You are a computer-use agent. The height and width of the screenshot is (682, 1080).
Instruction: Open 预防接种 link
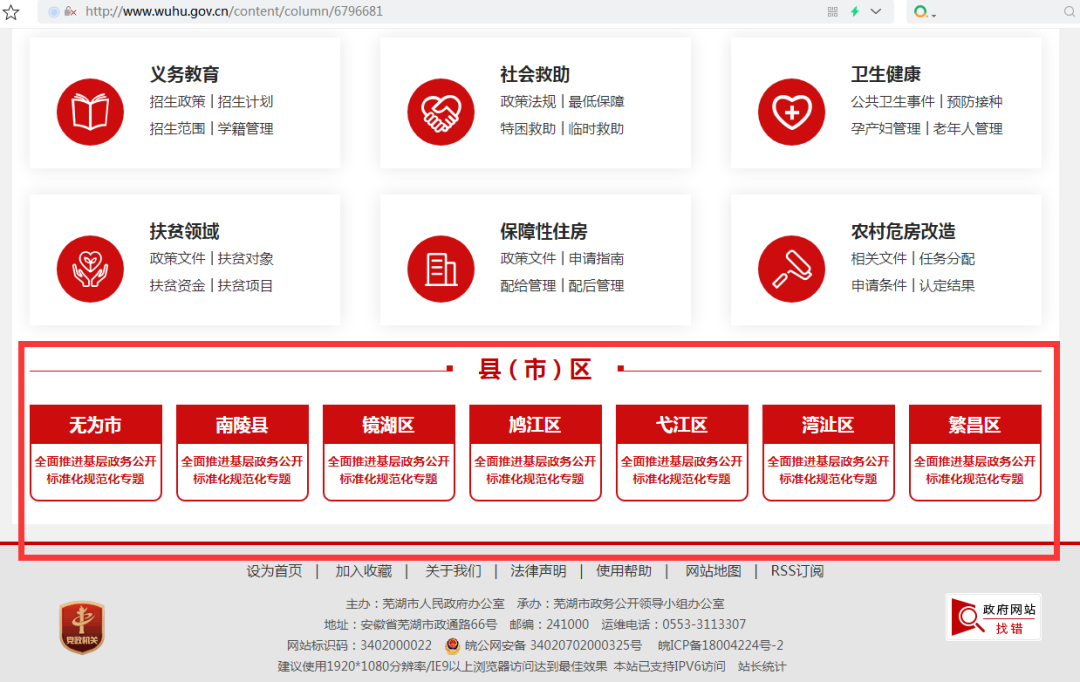(x=974, y=102)
